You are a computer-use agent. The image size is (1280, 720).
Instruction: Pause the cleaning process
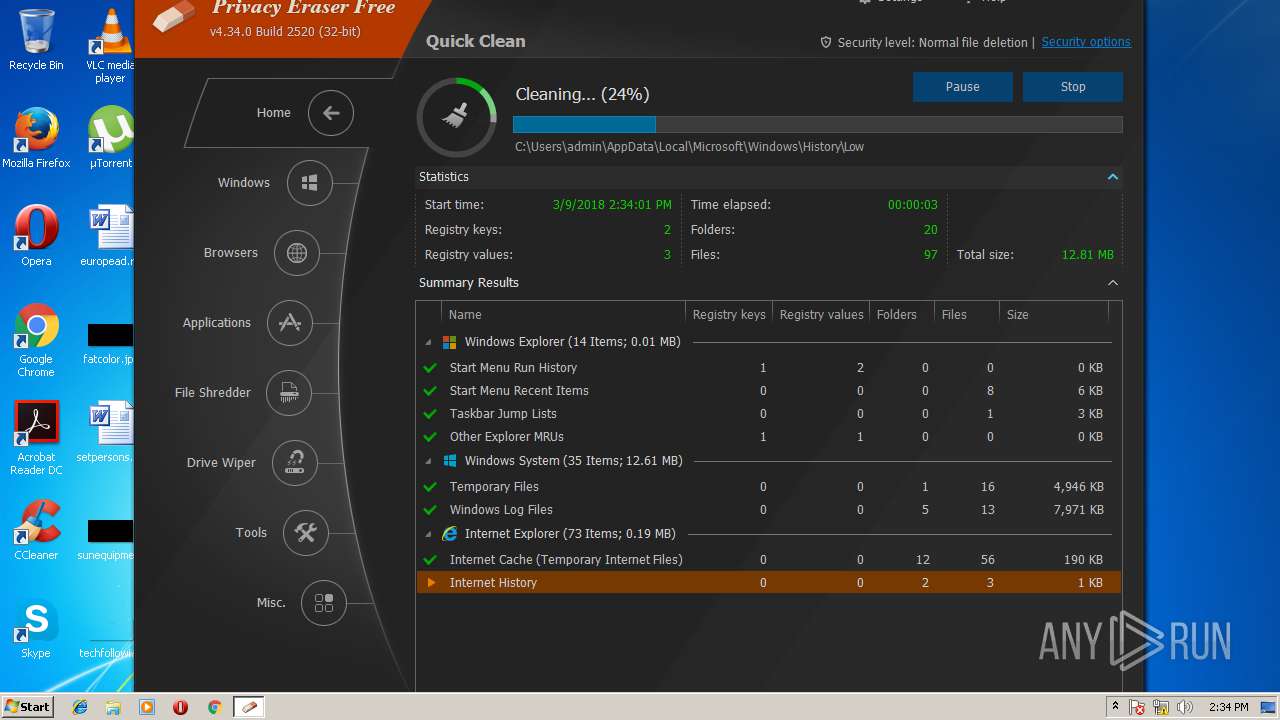point(963,87)
